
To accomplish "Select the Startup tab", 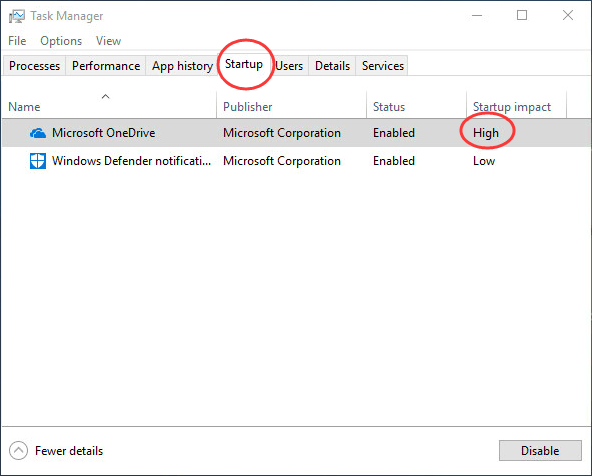I will coord(244,64).
